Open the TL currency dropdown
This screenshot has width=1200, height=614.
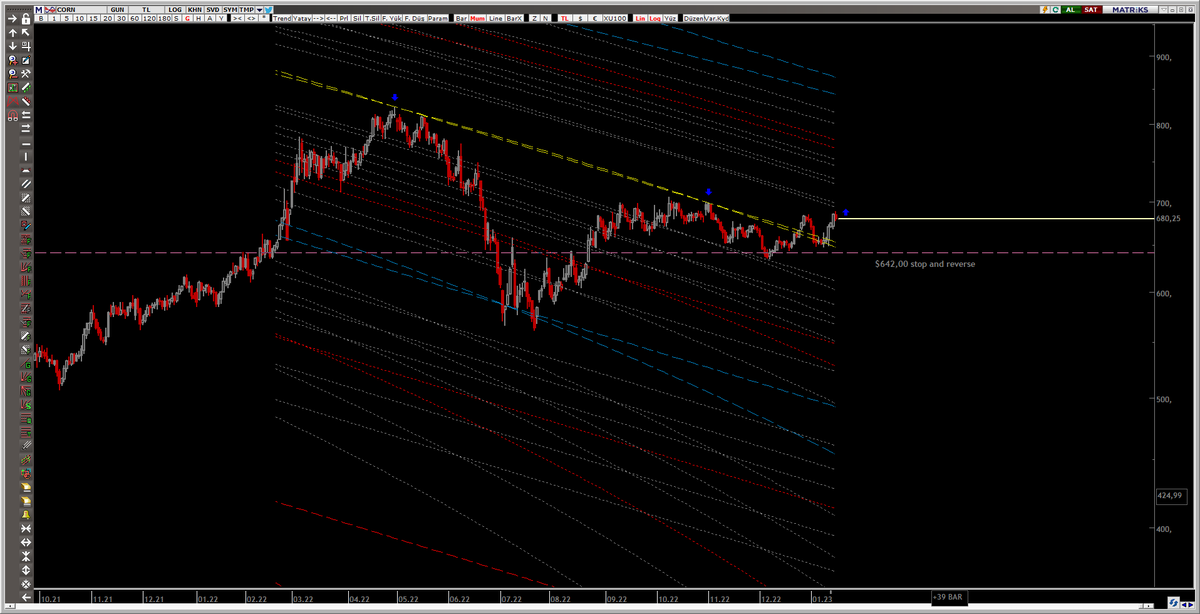[146, 10]
